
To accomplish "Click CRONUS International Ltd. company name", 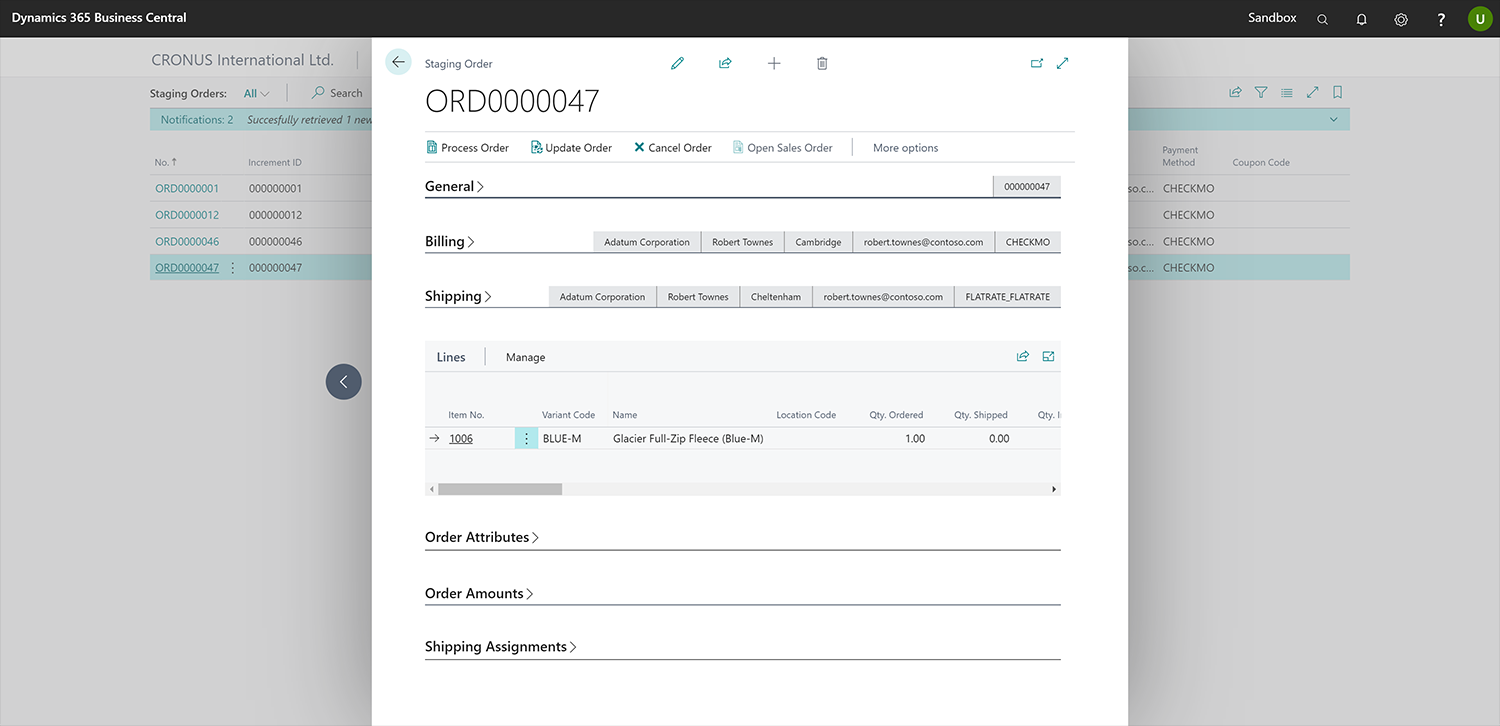I will pyautogui.click(x=242, y=60).
